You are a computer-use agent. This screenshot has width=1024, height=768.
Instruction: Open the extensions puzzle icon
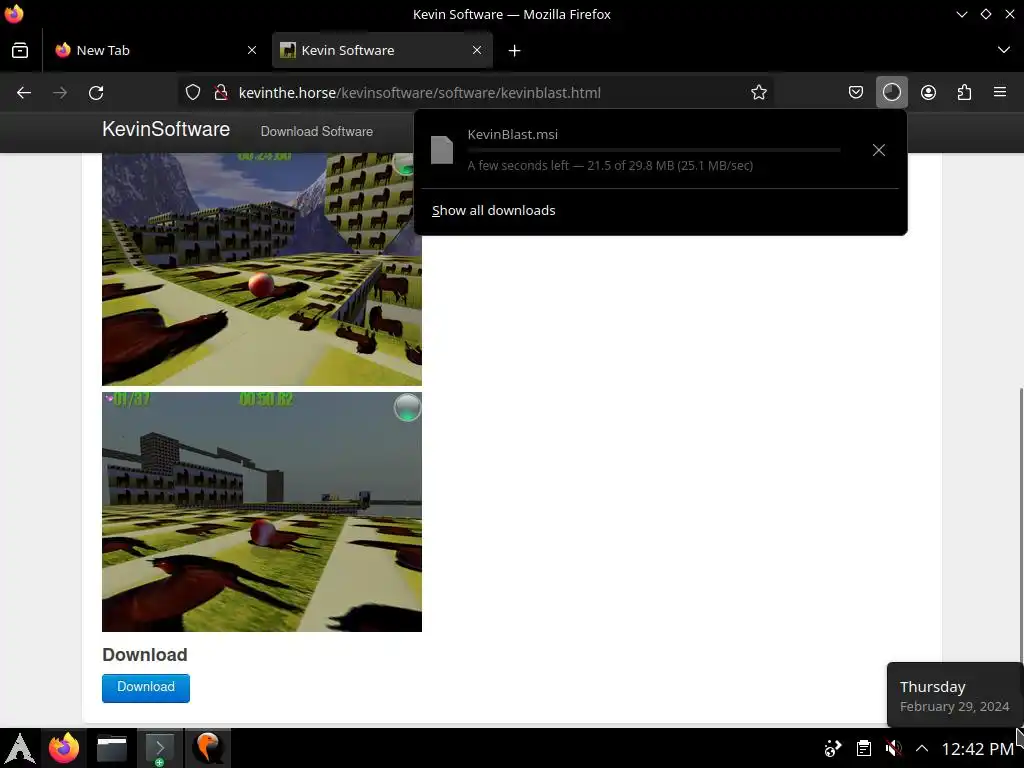click(964, 93)
